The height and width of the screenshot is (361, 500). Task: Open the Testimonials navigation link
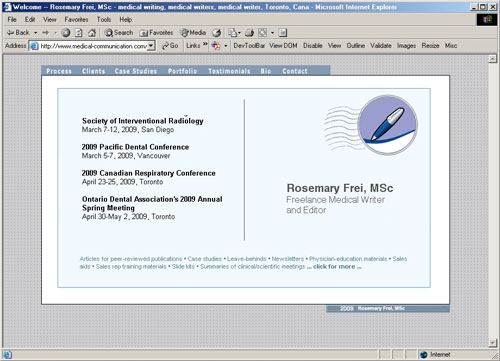point(229,71)
